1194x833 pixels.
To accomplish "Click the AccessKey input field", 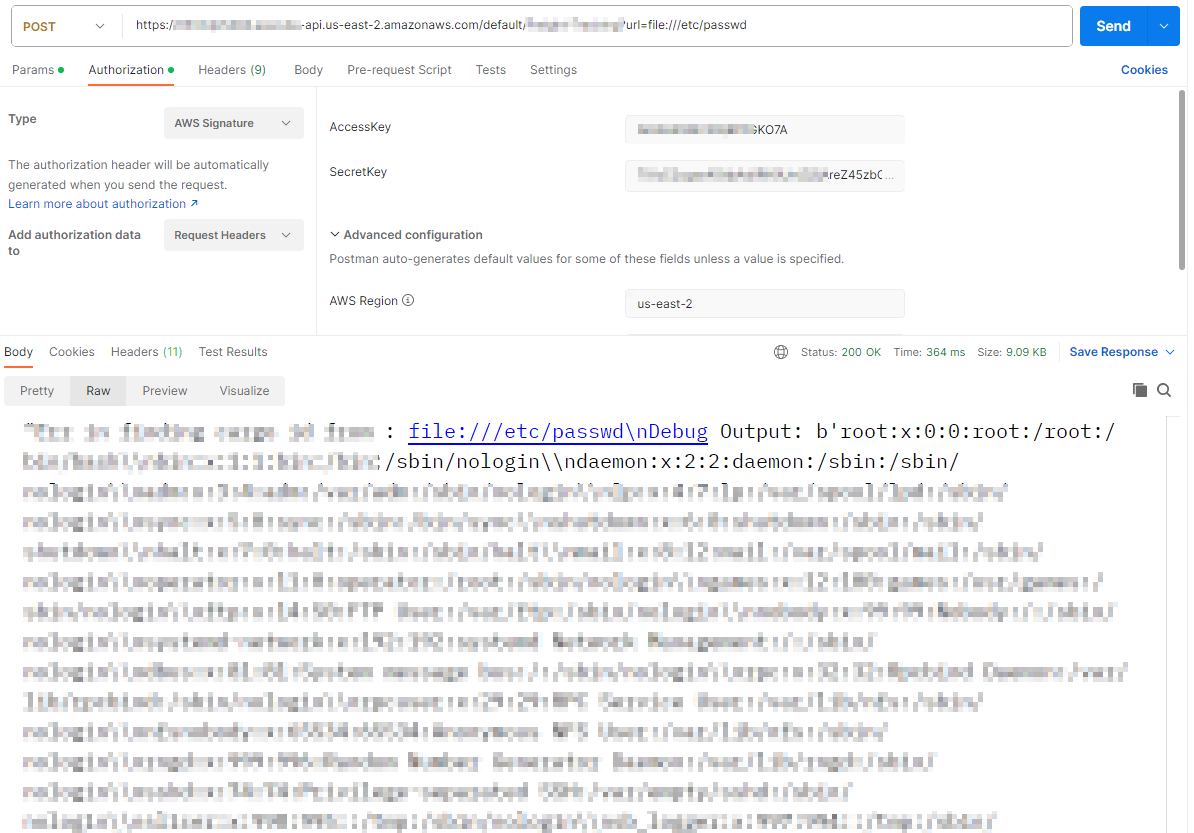I will [765, 129].
